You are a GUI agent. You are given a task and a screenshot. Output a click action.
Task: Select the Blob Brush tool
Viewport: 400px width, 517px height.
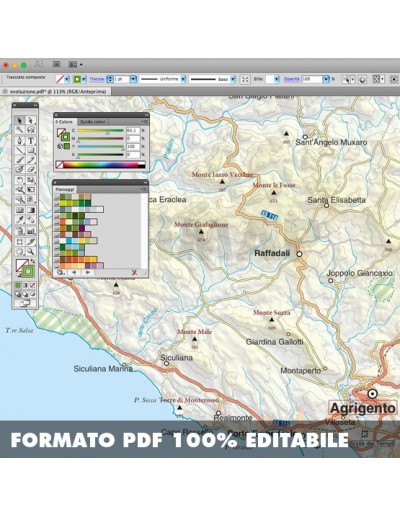[x=20, y=169]
